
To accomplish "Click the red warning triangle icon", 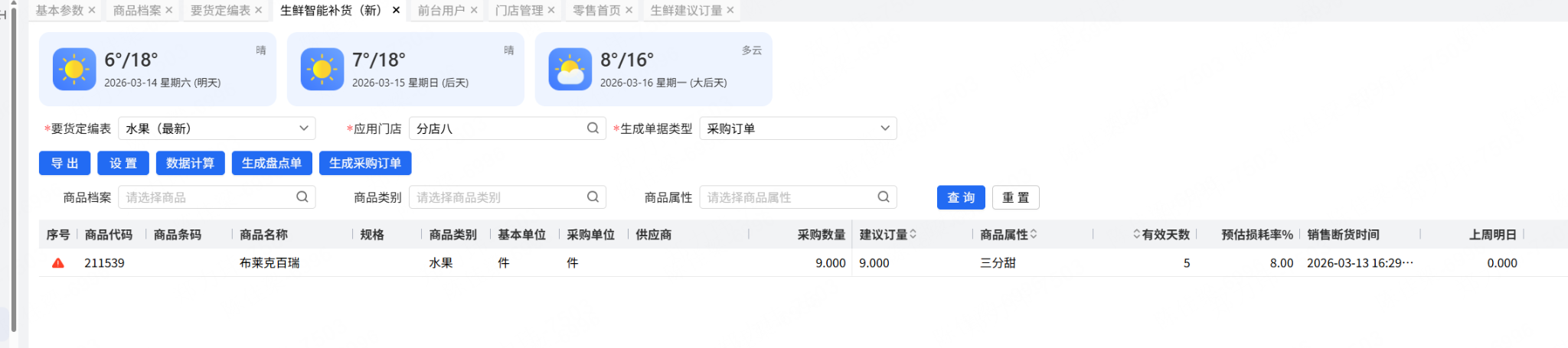I will pos(57,263).
